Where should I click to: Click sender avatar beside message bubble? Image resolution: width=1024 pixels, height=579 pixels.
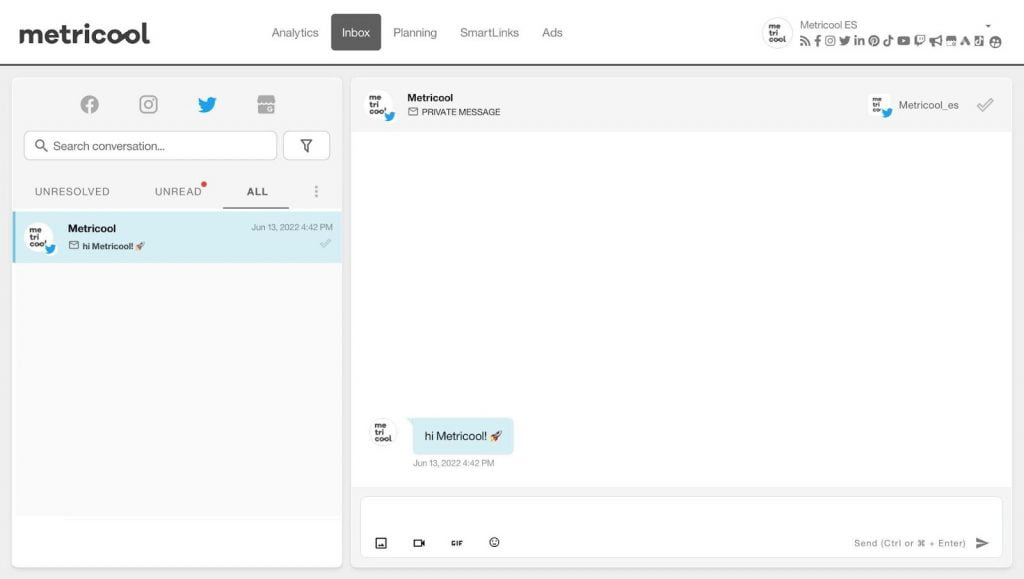tap(383, 432)
